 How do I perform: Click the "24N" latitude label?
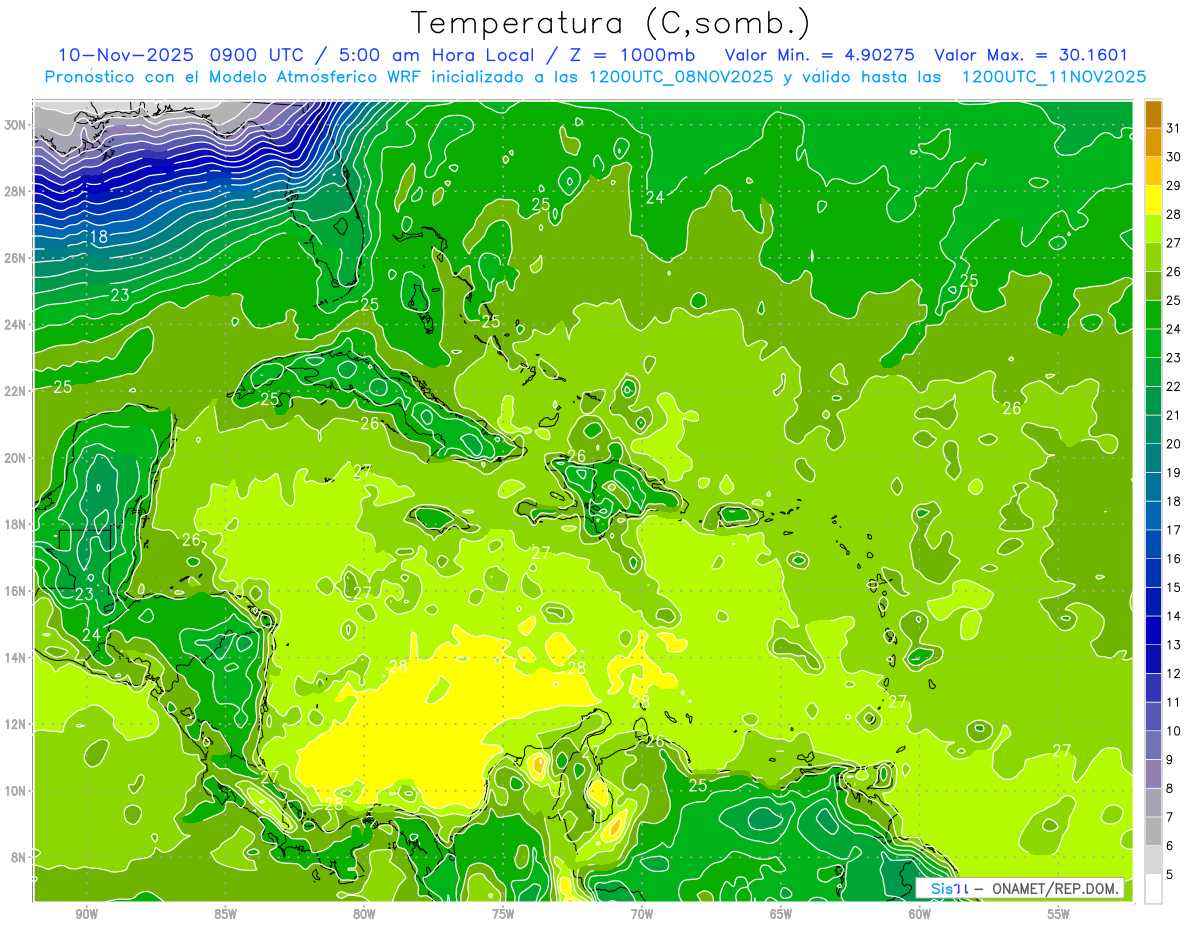click(x=16, y=325)
